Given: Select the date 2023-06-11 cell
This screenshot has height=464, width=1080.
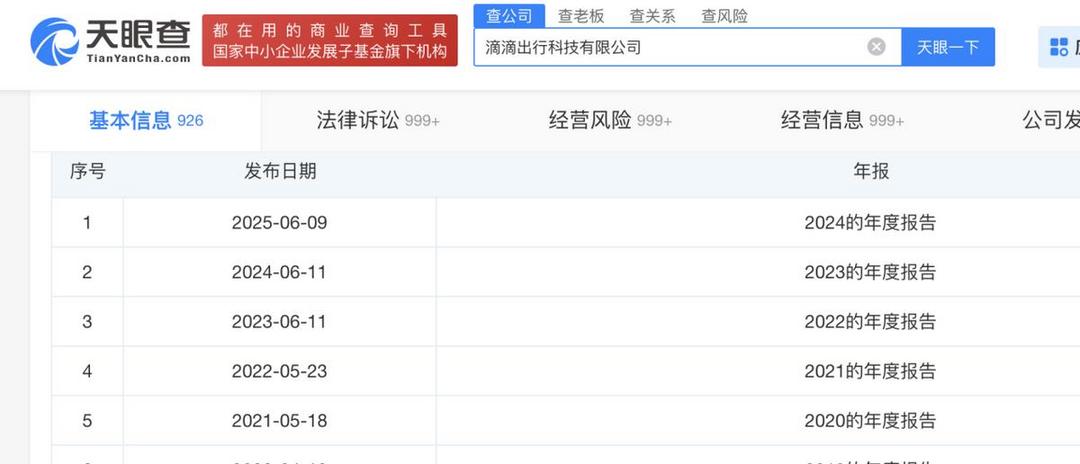Looking at the screenshot, I should 279,321.
